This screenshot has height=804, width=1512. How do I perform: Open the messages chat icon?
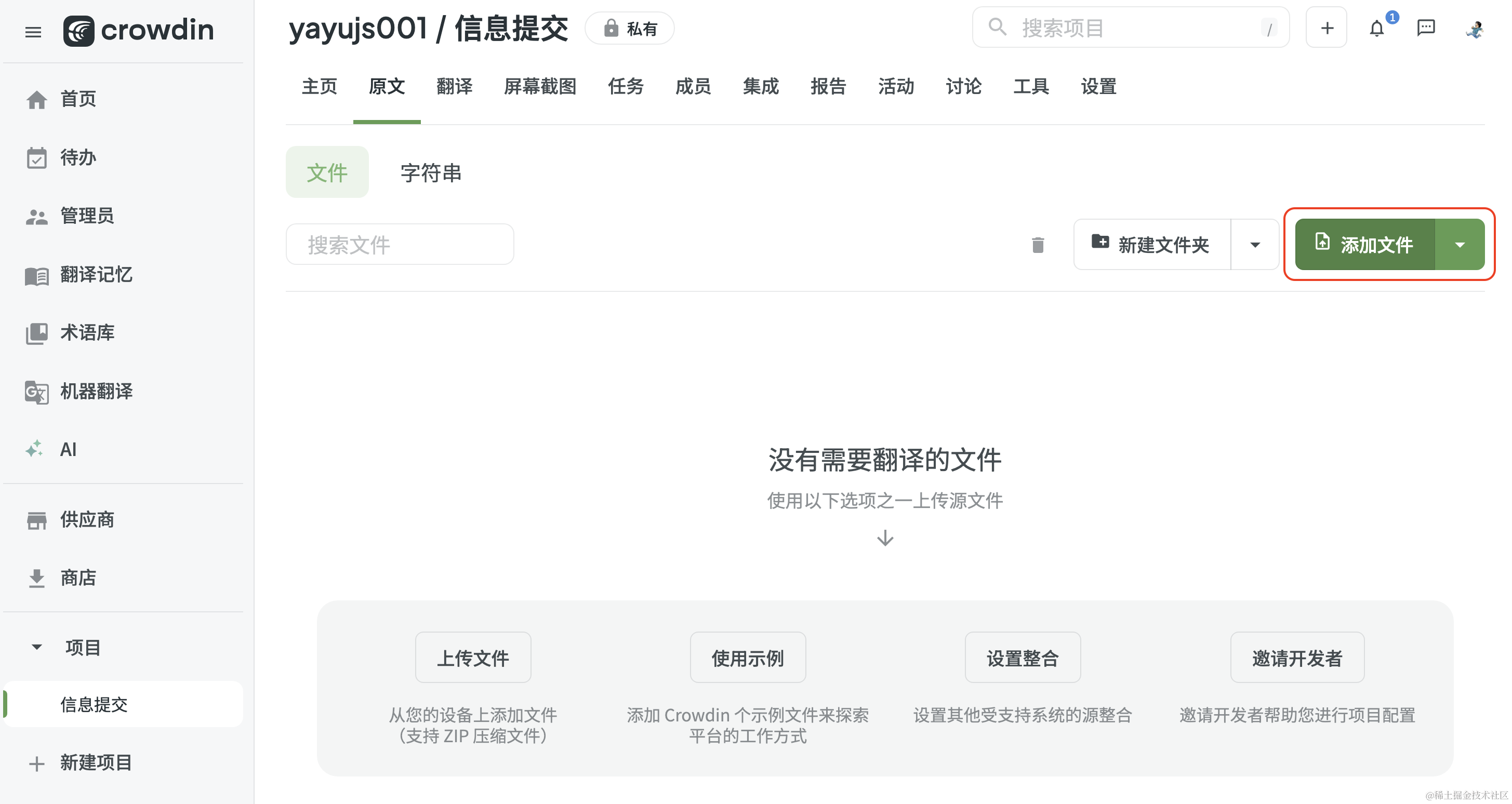tap(1426, 28)
